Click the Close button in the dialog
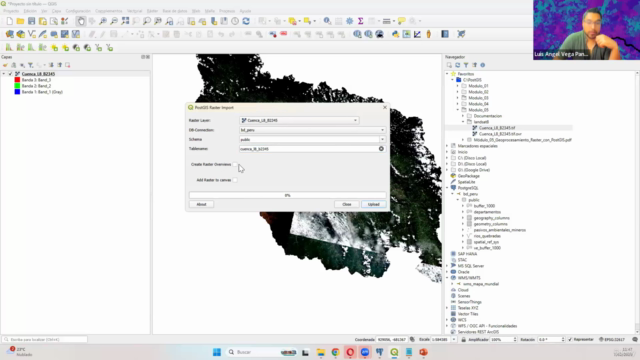Screen dimensions: 640x360 tap(347, 204)
